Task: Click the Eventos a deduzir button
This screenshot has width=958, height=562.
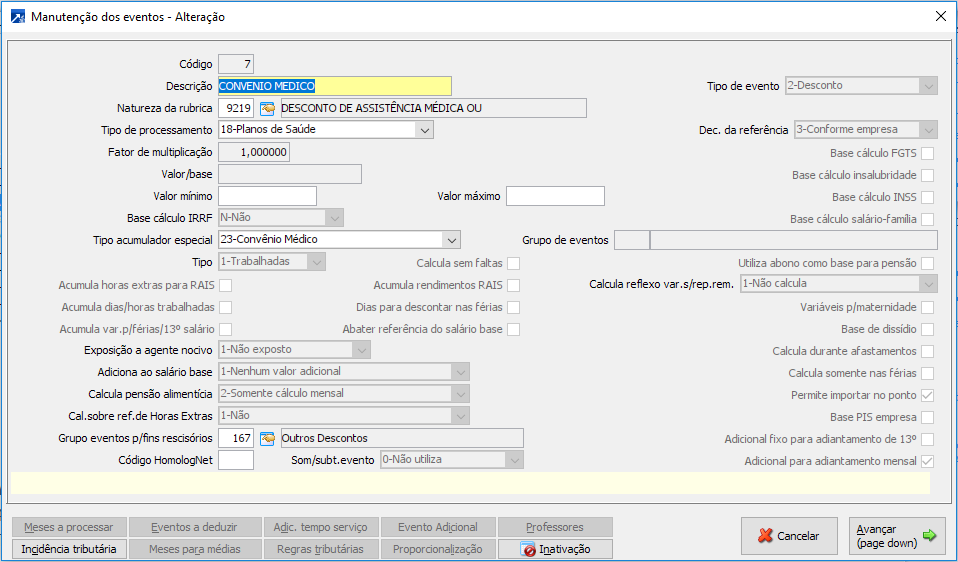Action: (x=194, y=527)
